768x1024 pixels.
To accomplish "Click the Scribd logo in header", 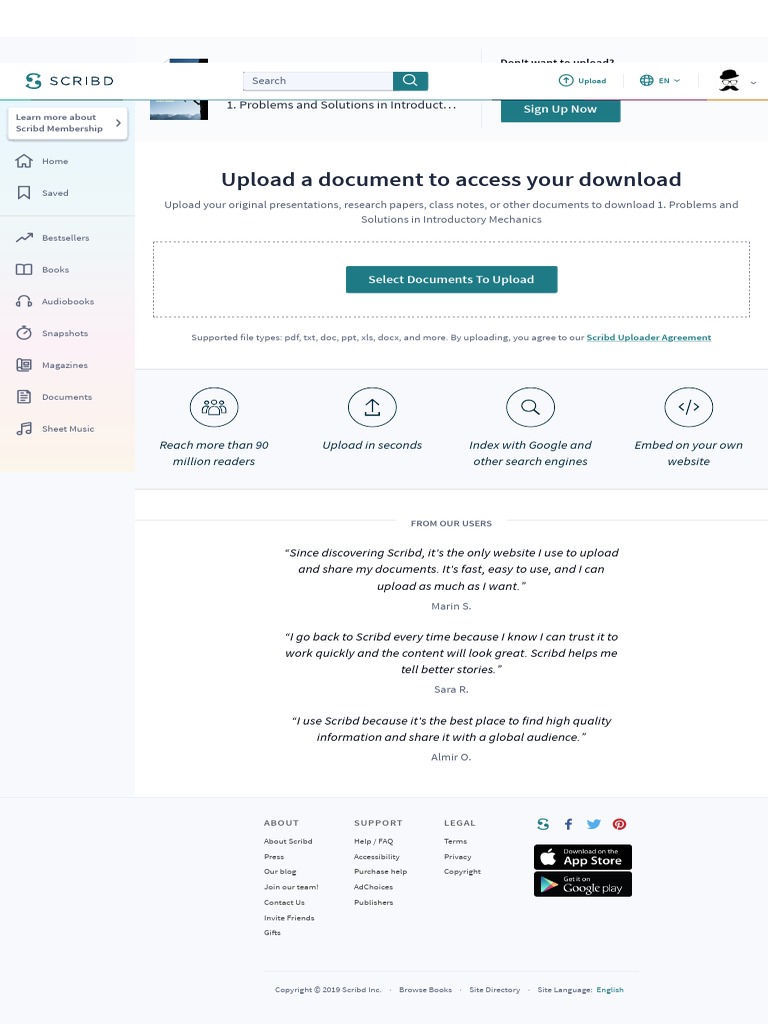I will pos(69,81).
